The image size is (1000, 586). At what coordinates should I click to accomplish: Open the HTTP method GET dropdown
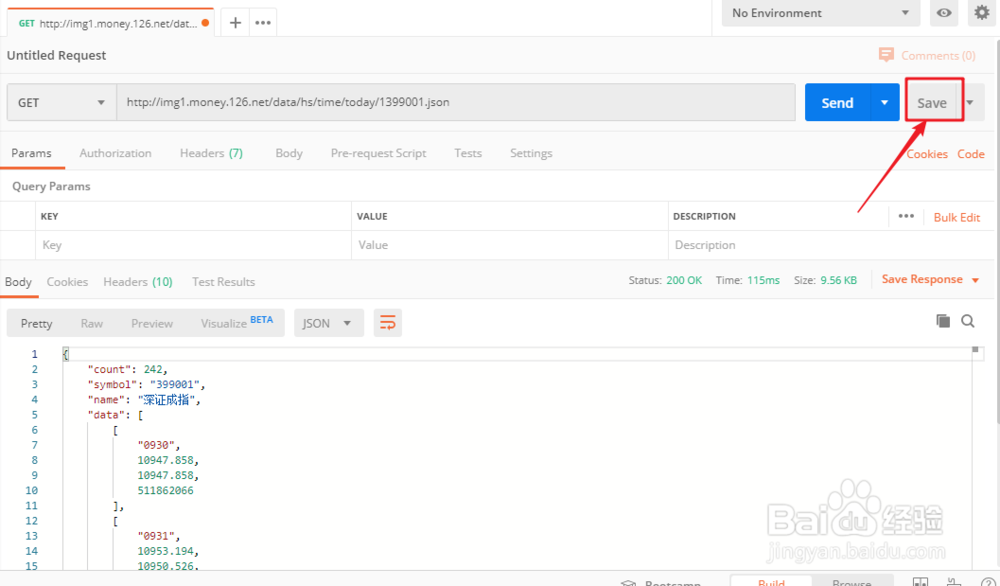61,102
